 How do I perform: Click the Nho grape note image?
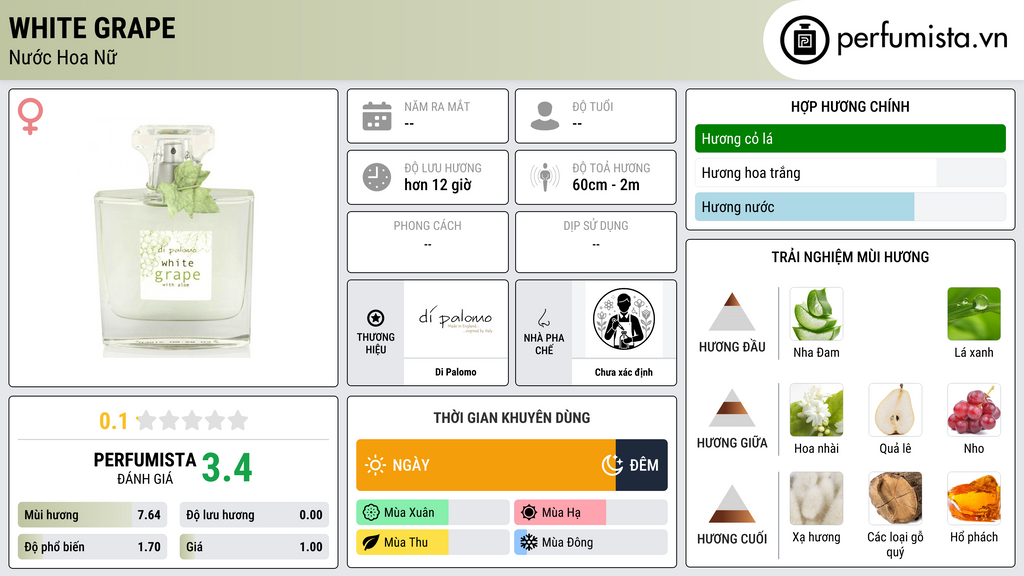click(974, 410)
